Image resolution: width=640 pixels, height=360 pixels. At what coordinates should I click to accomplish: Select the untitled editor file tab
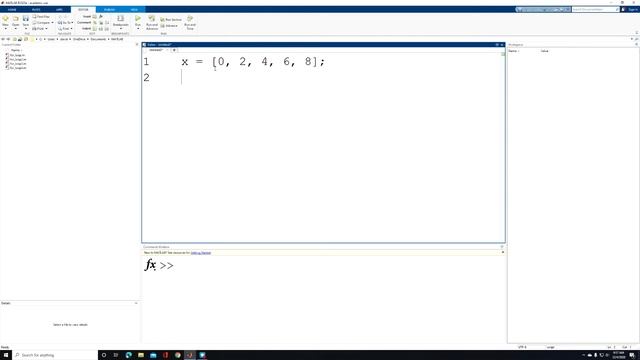tap(156, 50)
